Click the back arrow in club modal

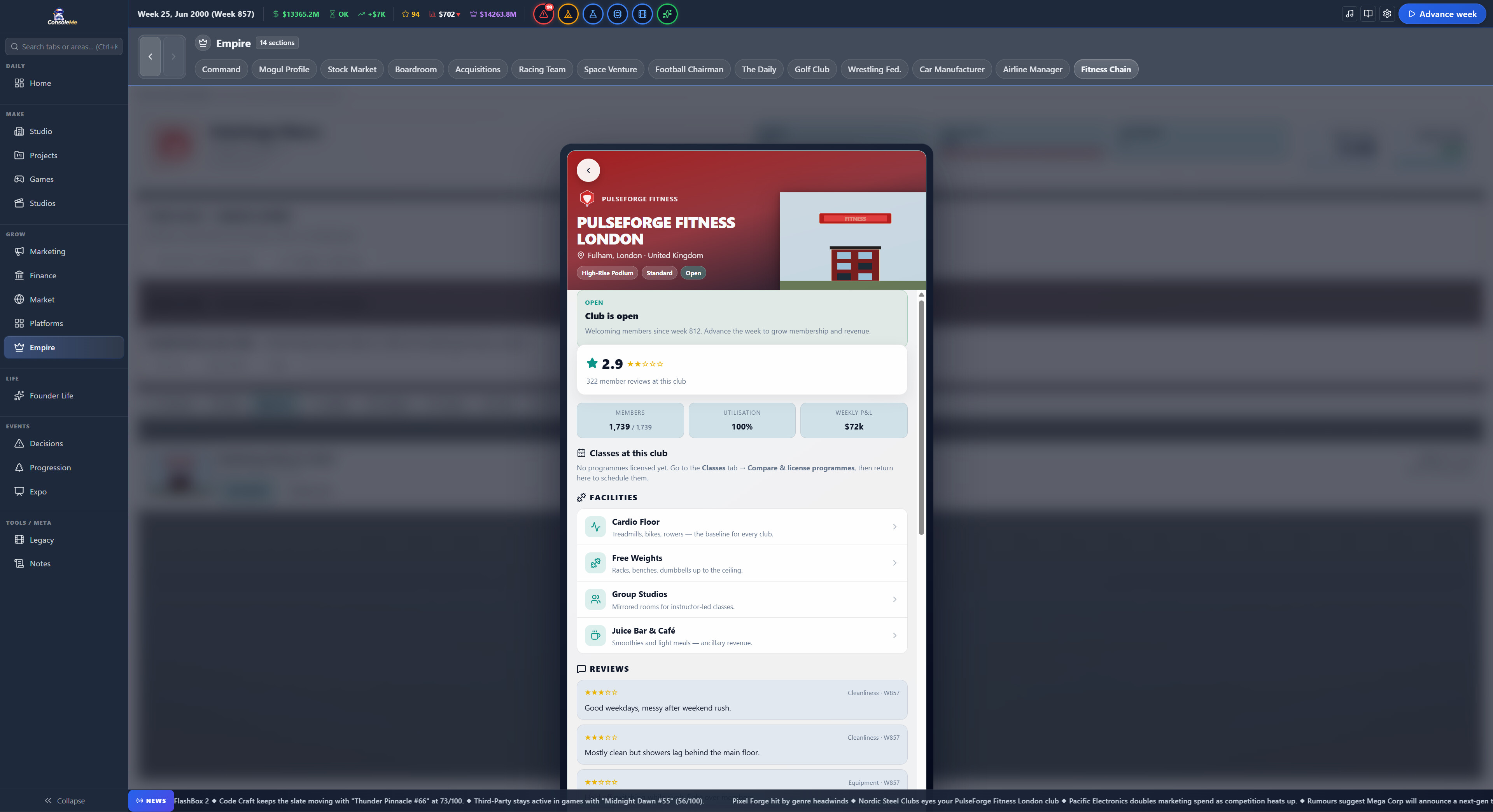(588, 170)
